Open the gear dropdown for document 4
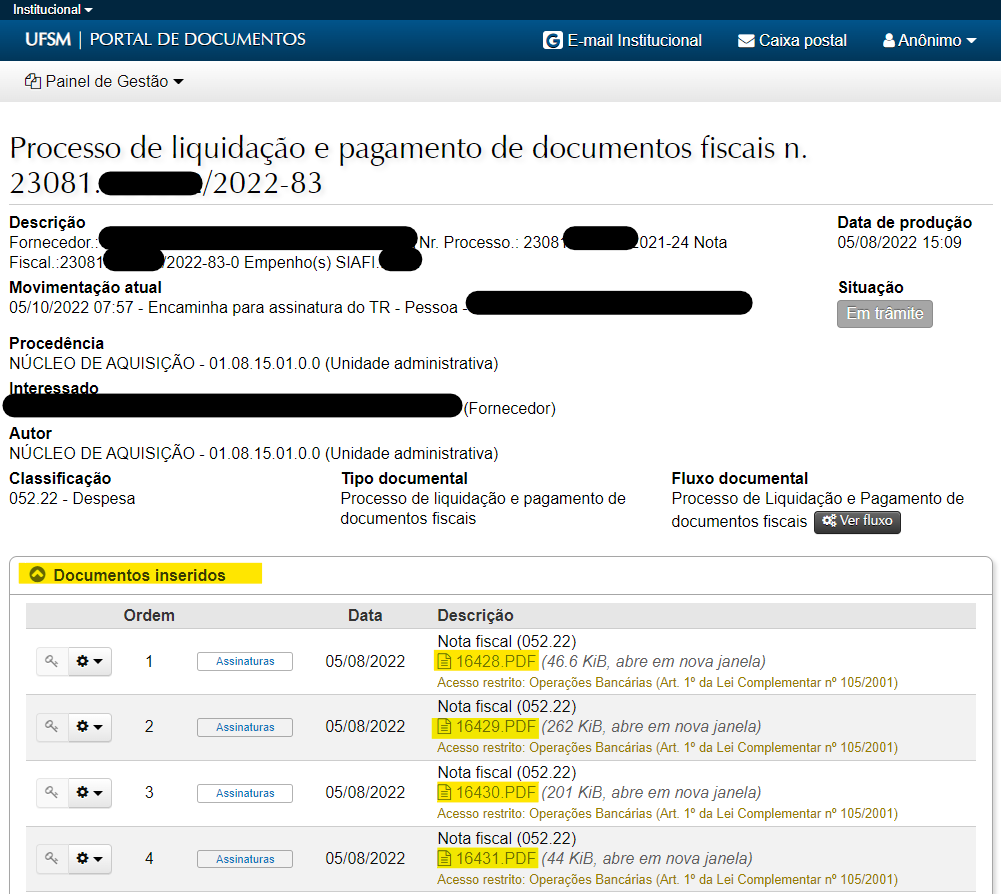The height and width of the screenshot is (894, 1001). pyautogui.click(x=90, y=859)
